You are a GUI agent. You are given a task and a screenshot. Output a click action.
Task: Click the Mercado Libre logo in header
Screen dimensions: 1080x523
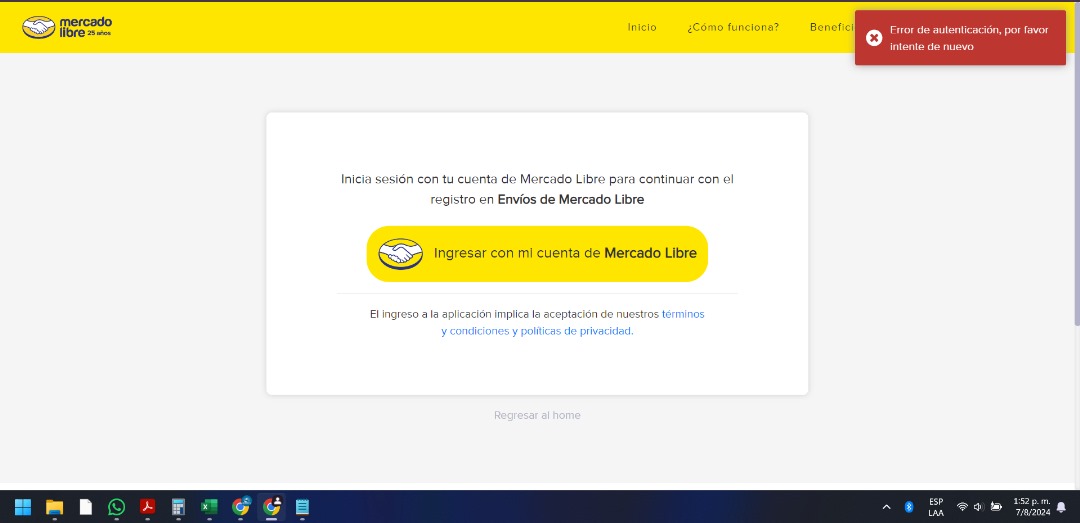pyautogui.click(x=67, y=28)
